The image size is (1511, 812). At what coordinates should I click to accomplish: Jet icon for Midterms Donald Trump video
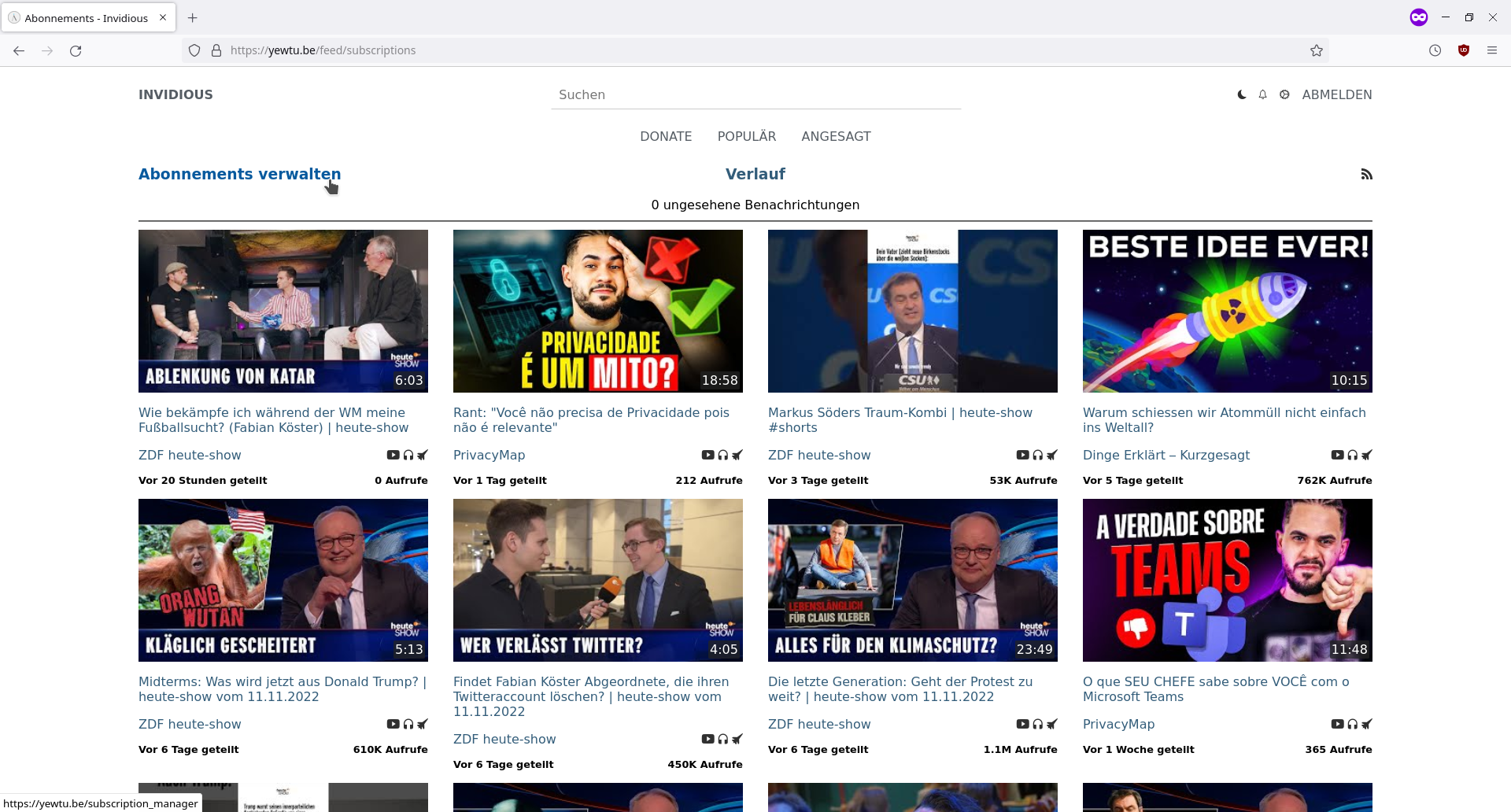tap(423, 724)
